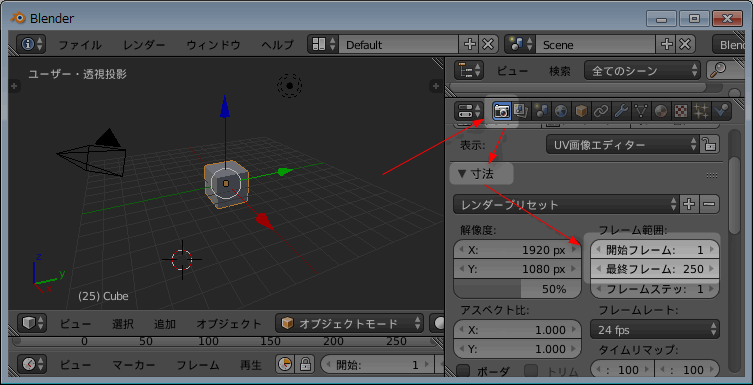Toggle the lock icon beside UV画像エディター
The height and width of the screenshot is (385, 753).
709,144
